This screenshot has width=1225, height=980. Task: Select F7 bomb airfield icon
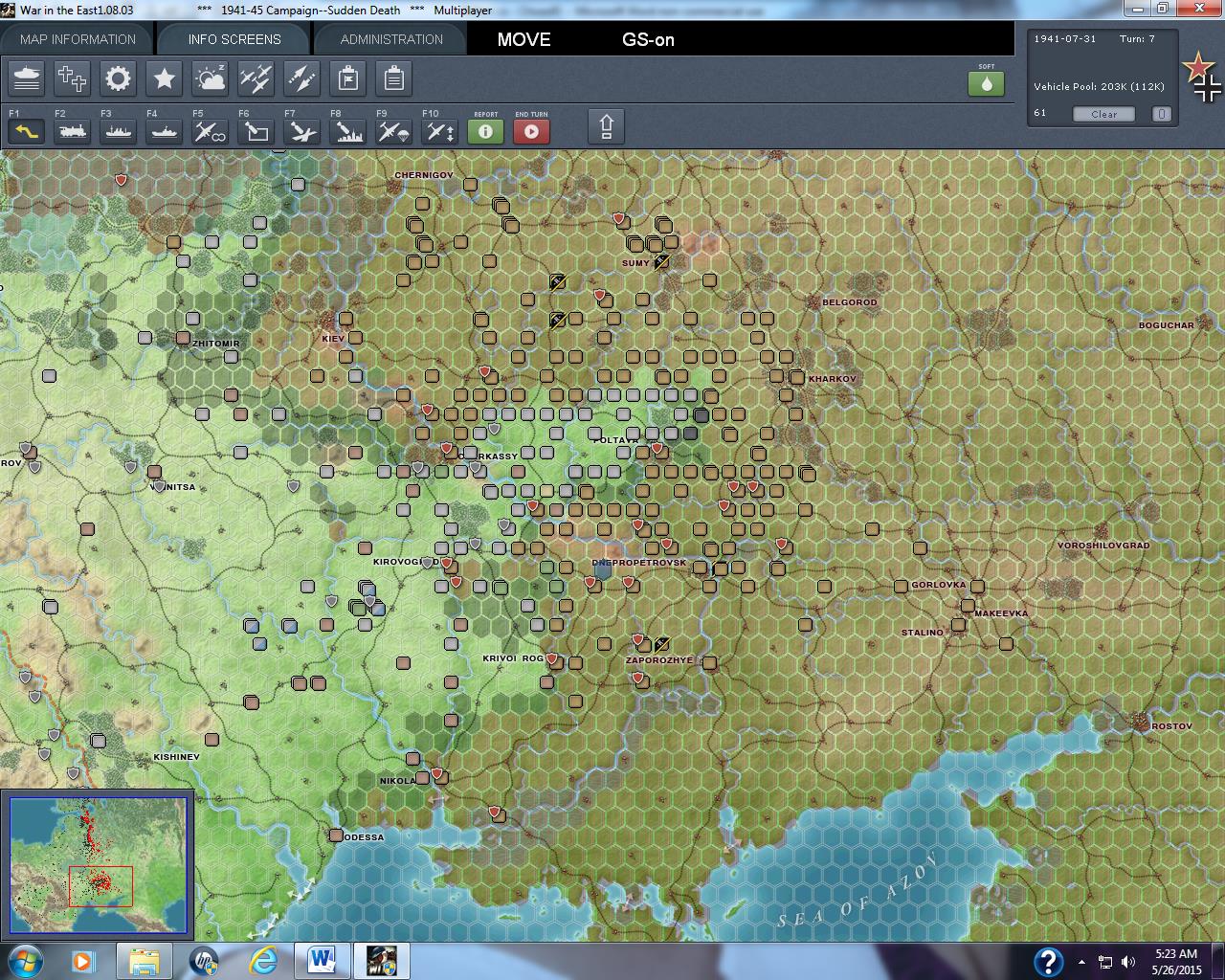(x=302, y=131)
